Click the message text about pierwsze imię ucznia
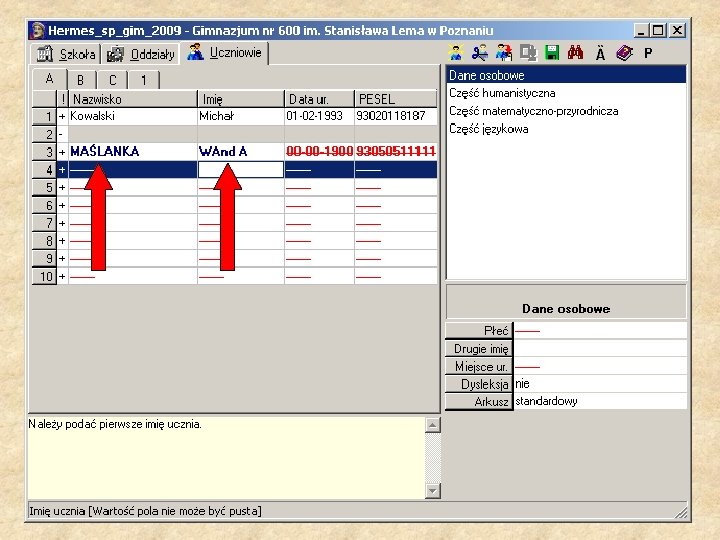 pyautogui.click(x=115, y=424)
